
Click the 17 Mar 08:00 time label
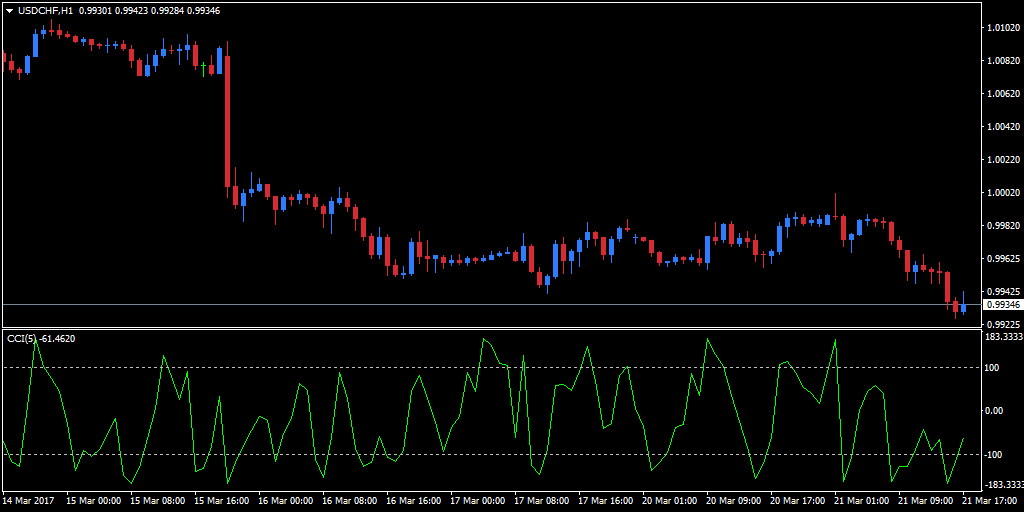pyautogui.click(x=541, y=501)
